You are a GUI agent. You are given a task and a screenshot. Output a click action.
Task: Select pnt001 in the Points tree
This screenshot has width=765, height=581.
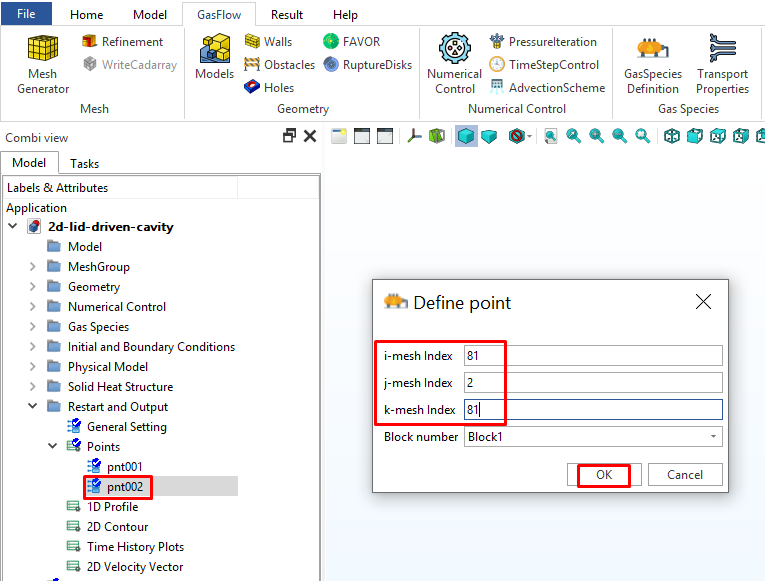pos(124,466)
